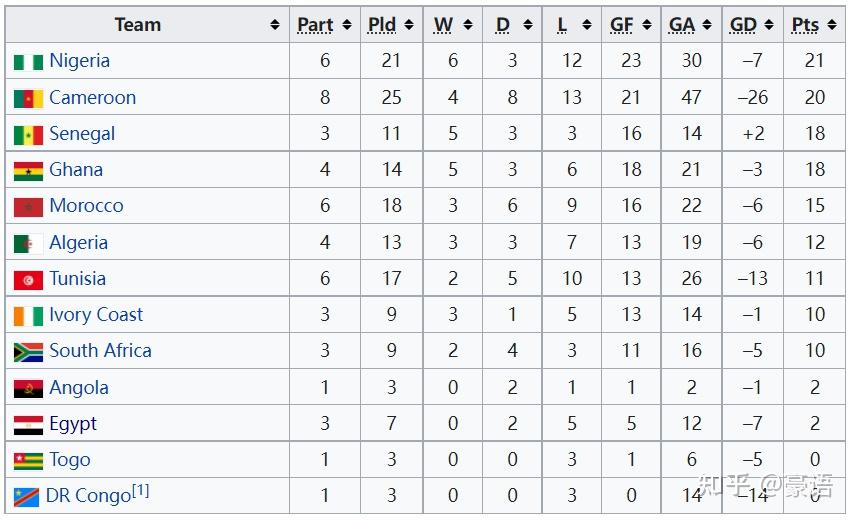Click the Tunisia flag icon
This screenshot has height=520, width=855.
pos(28,280)
